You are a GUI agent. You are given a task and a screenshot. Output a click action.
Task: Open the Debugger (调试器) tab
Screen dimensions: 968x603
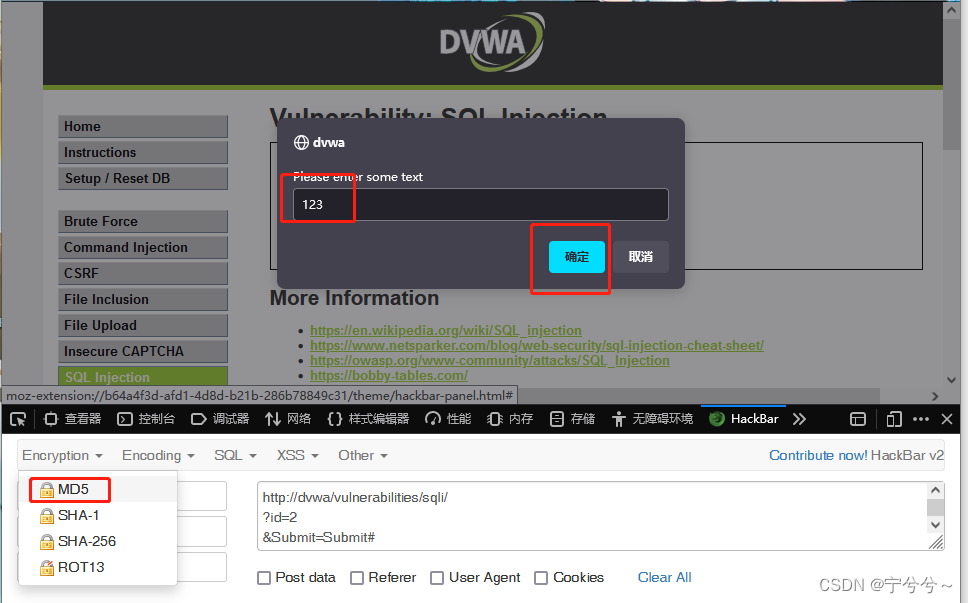pos(220,419)
